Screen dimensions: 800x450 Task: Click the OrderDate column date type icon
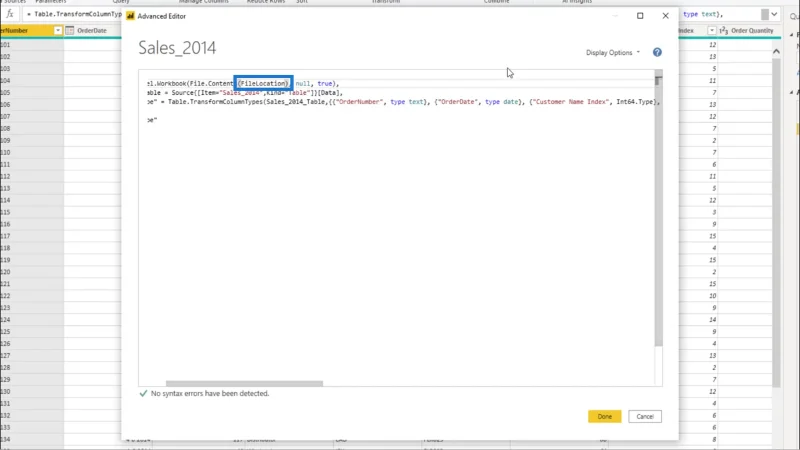tap(70, 31)
